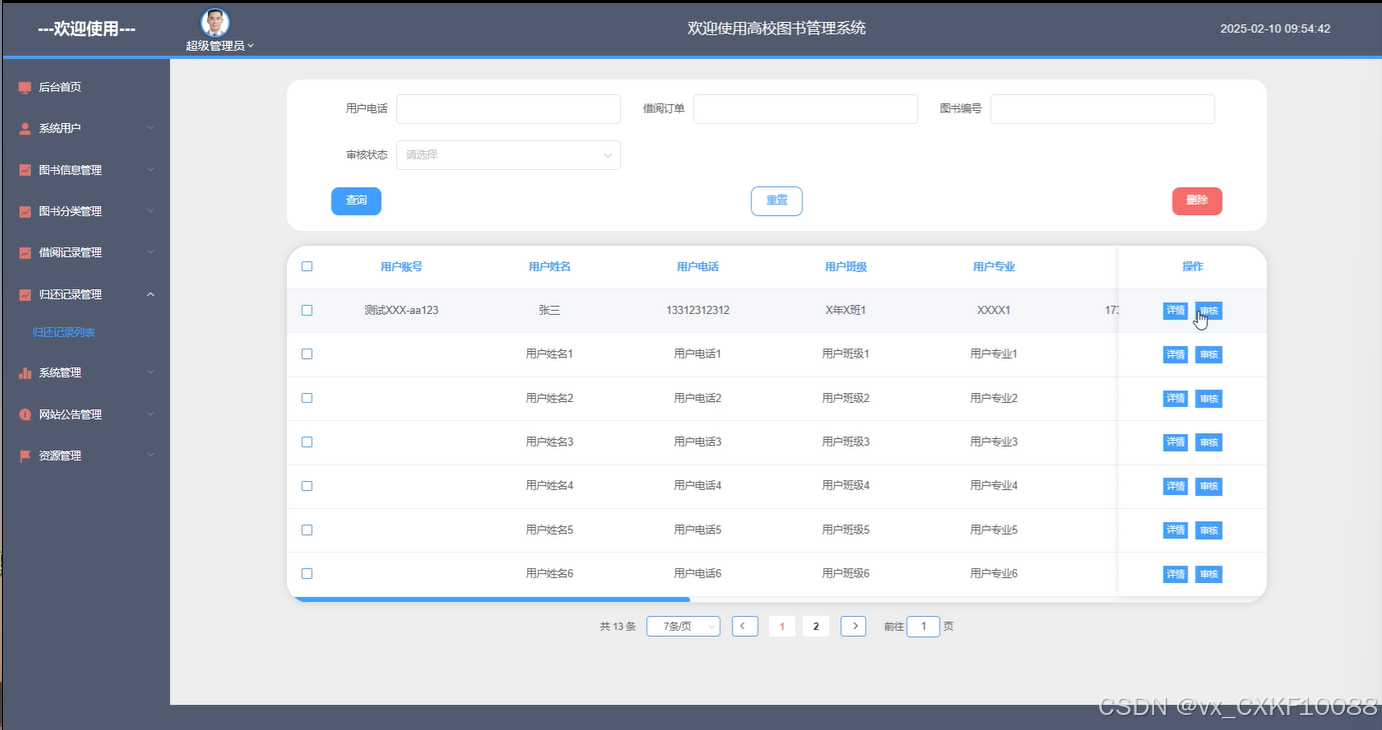Click the 13312312312 phone cell

697,310
